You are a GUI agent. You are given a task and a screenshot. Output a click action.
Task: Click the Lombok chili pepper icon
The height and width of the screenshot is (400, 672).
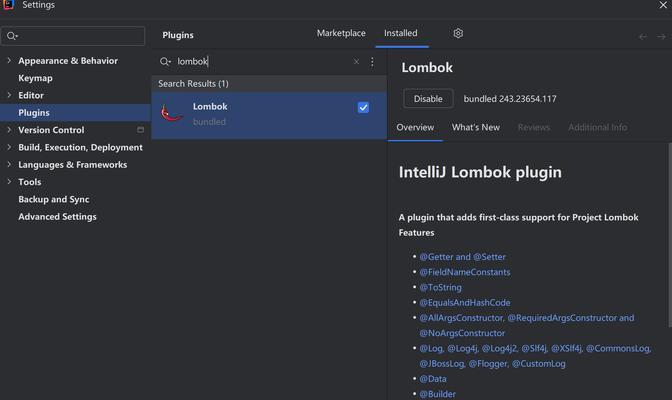[x=171, y=113]
